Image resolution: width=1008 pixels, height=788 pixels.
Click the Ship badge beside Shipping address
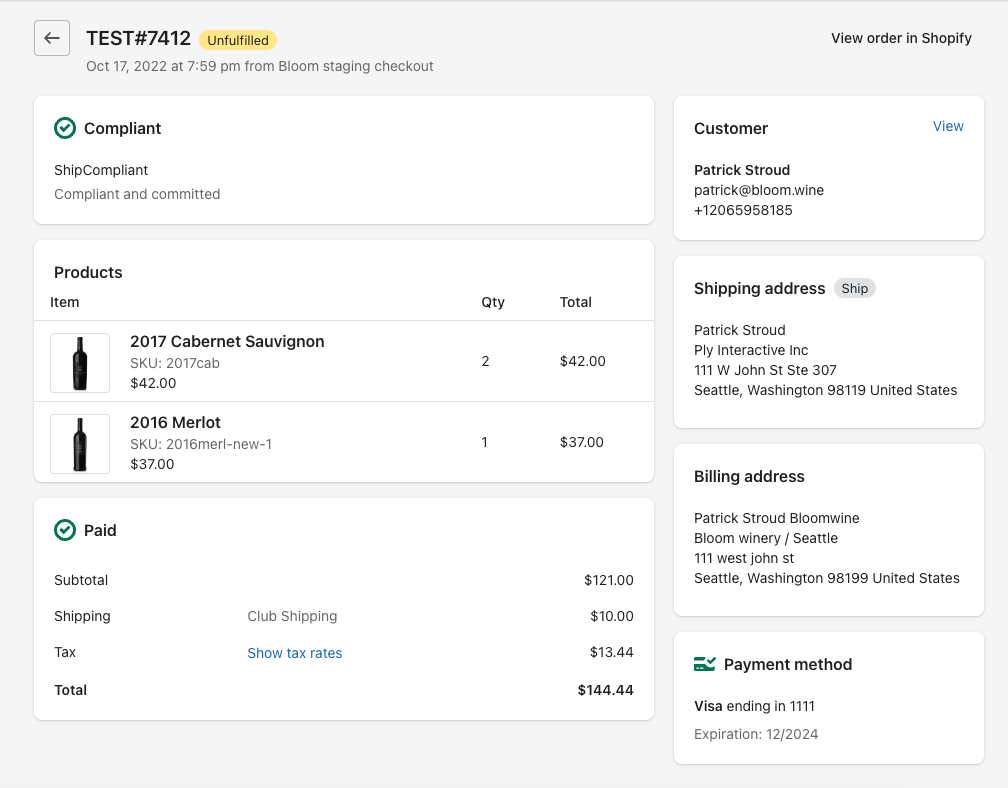pyautogui.click(x=854, y=288)
